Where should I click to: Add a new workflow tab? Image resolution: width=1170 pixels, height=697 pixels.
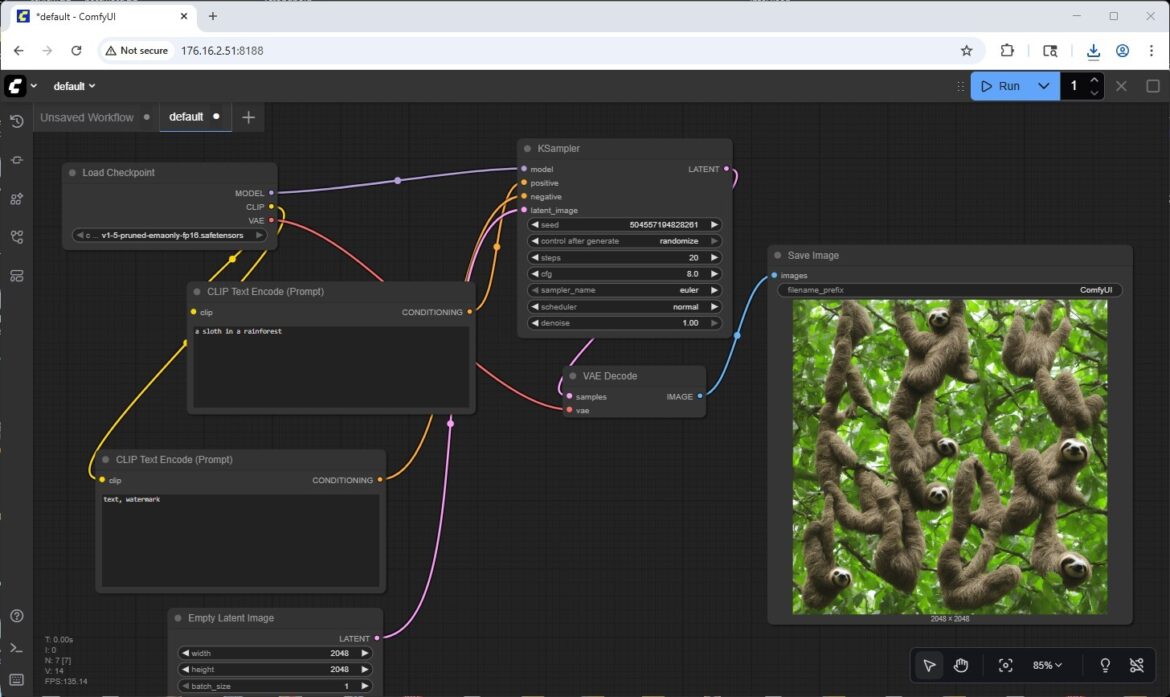pyautogui.click(x=248, y=117)
